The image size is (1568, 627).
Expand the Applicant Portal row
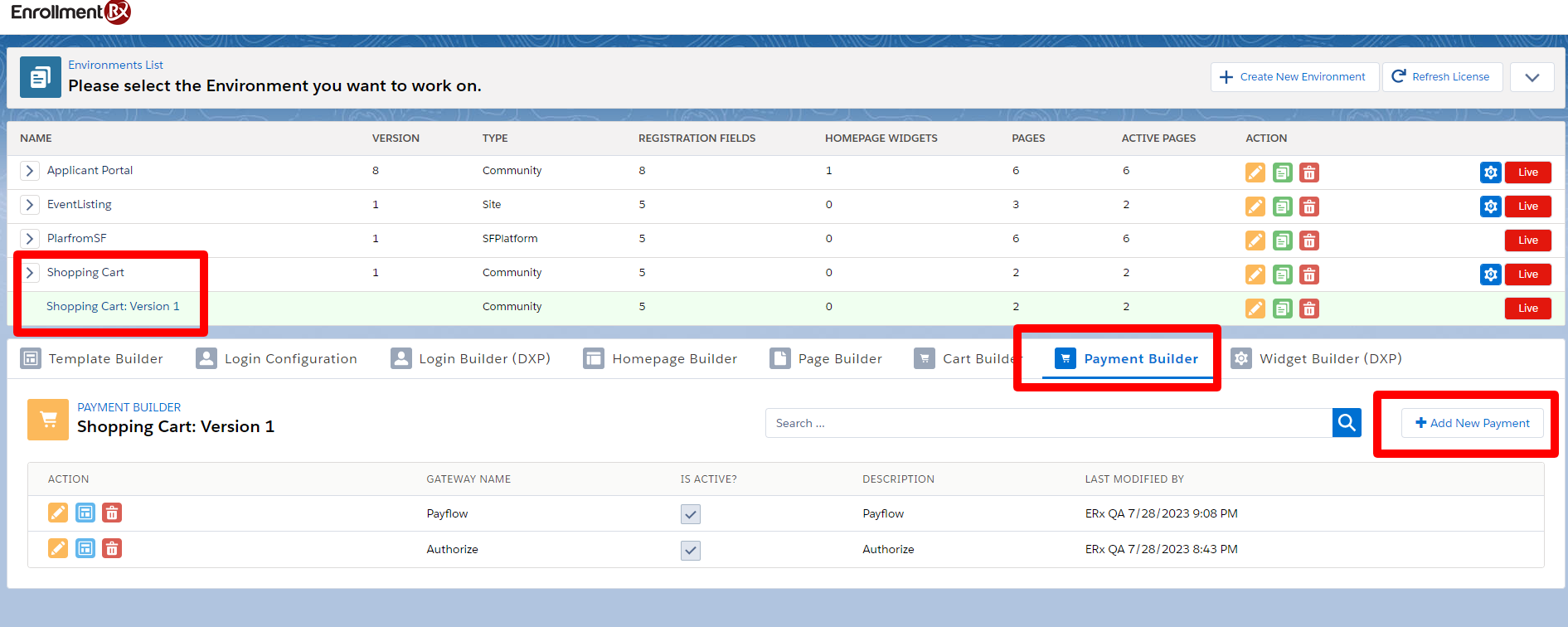pos(30,171)
